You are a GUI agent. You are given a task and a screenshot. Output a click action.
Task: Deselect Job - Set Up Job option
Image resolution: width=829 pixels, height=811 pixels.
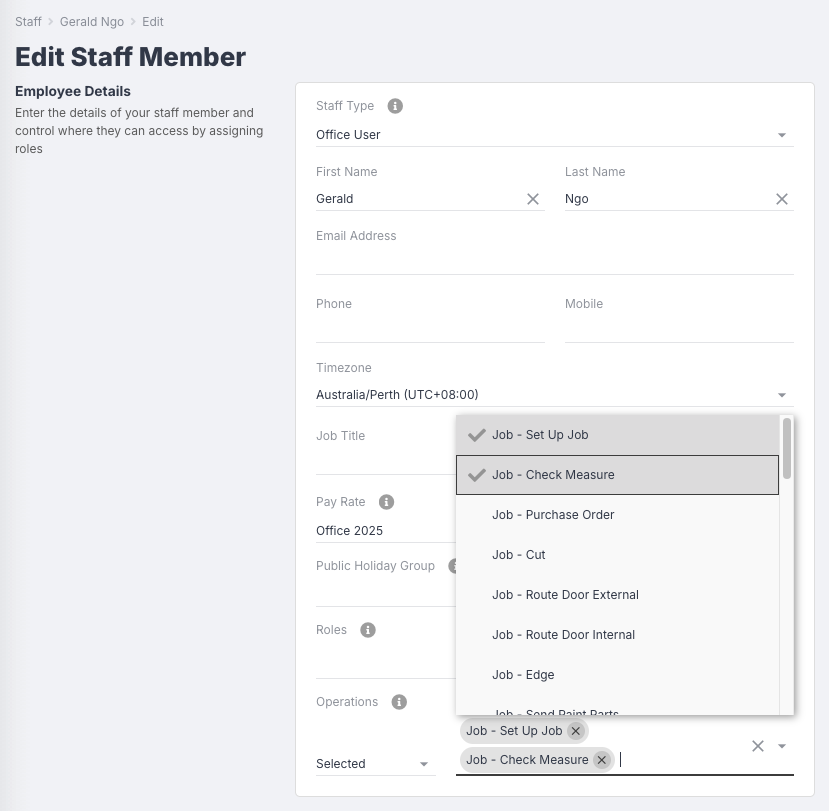(x=540, y=435)
